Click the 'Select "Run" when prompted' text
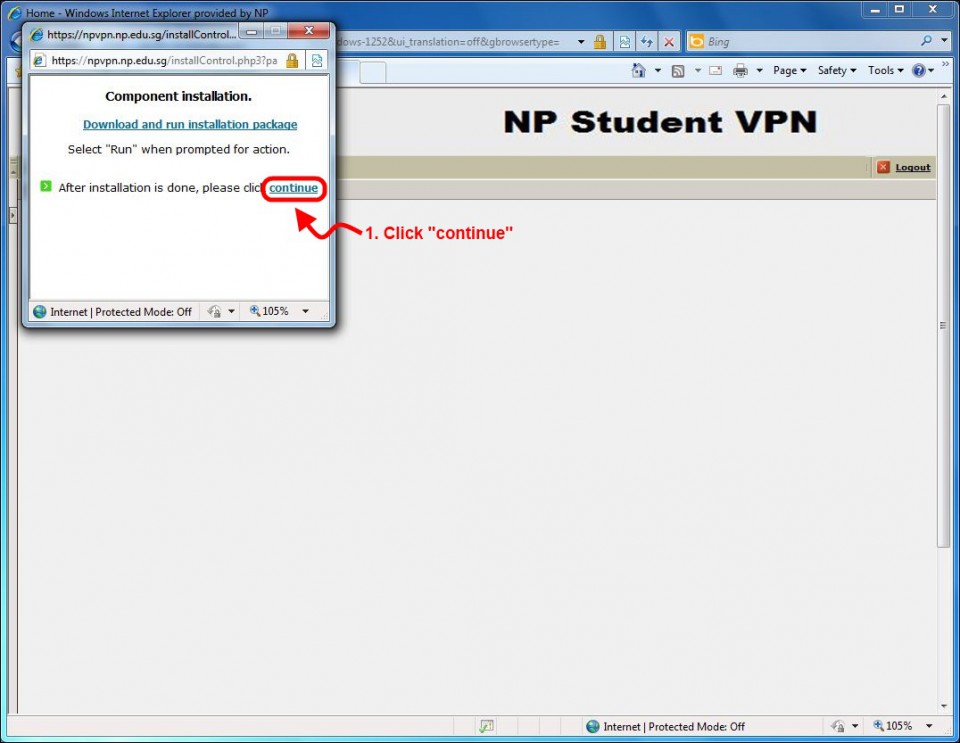Image resolution: width=960 pixels, height=743 pixels. 179,149
